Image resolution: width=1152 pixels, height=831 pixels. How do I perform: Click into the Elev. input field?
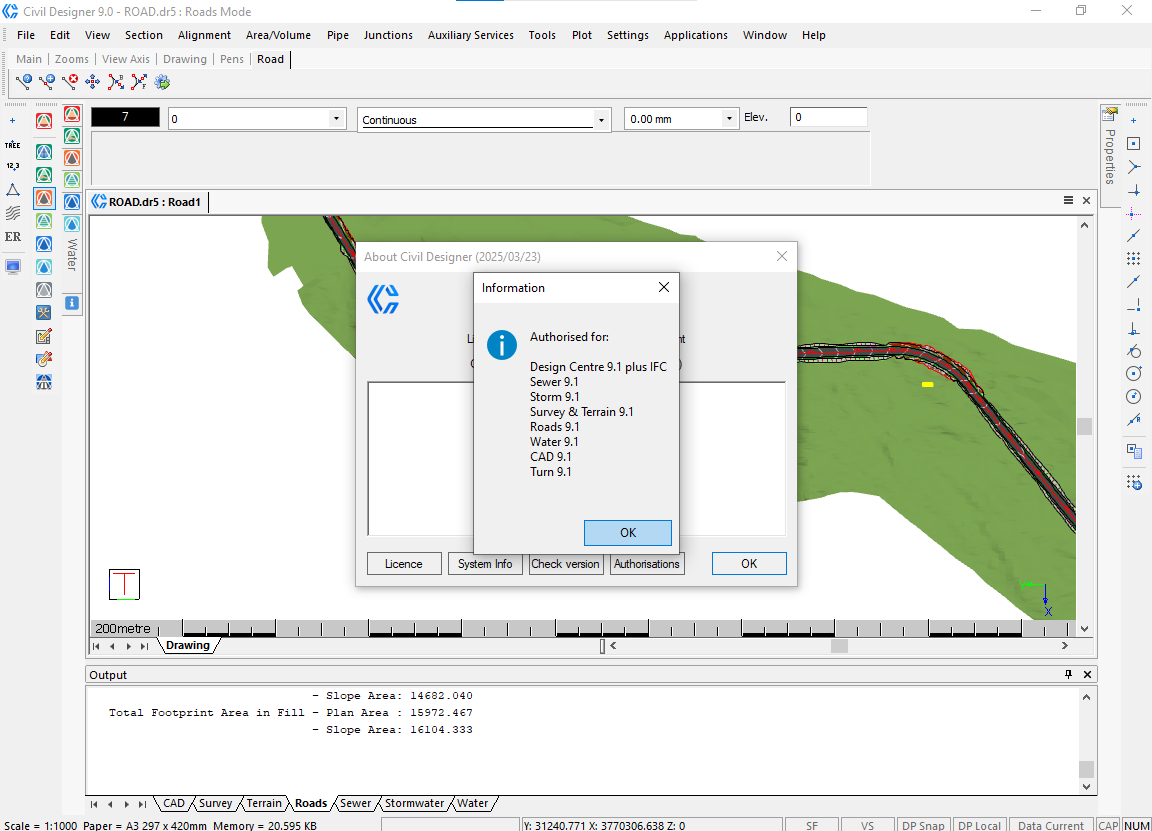click(x=829, y=117)
